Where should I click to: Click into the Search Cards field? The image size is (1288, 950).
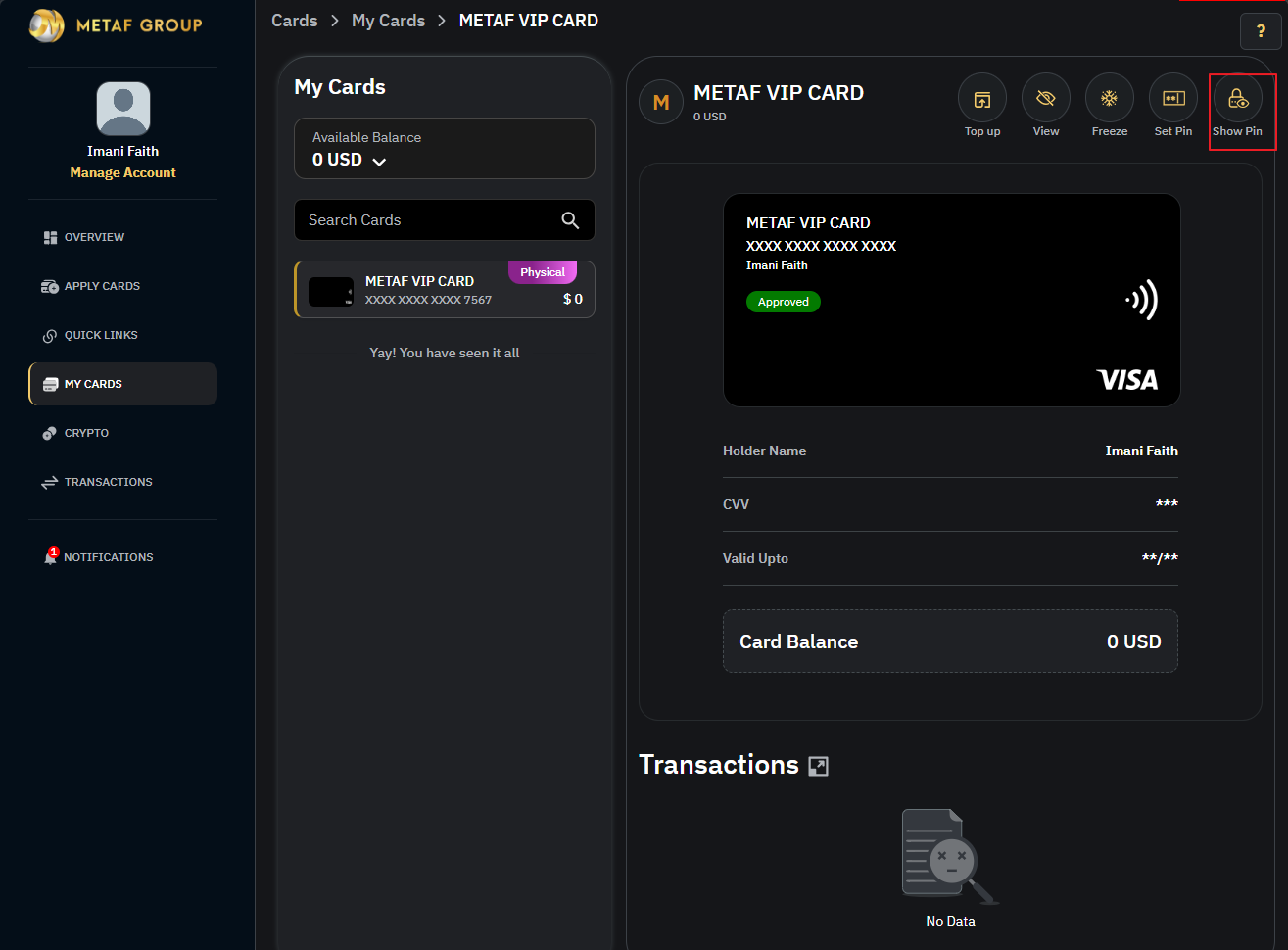[445, 220]
